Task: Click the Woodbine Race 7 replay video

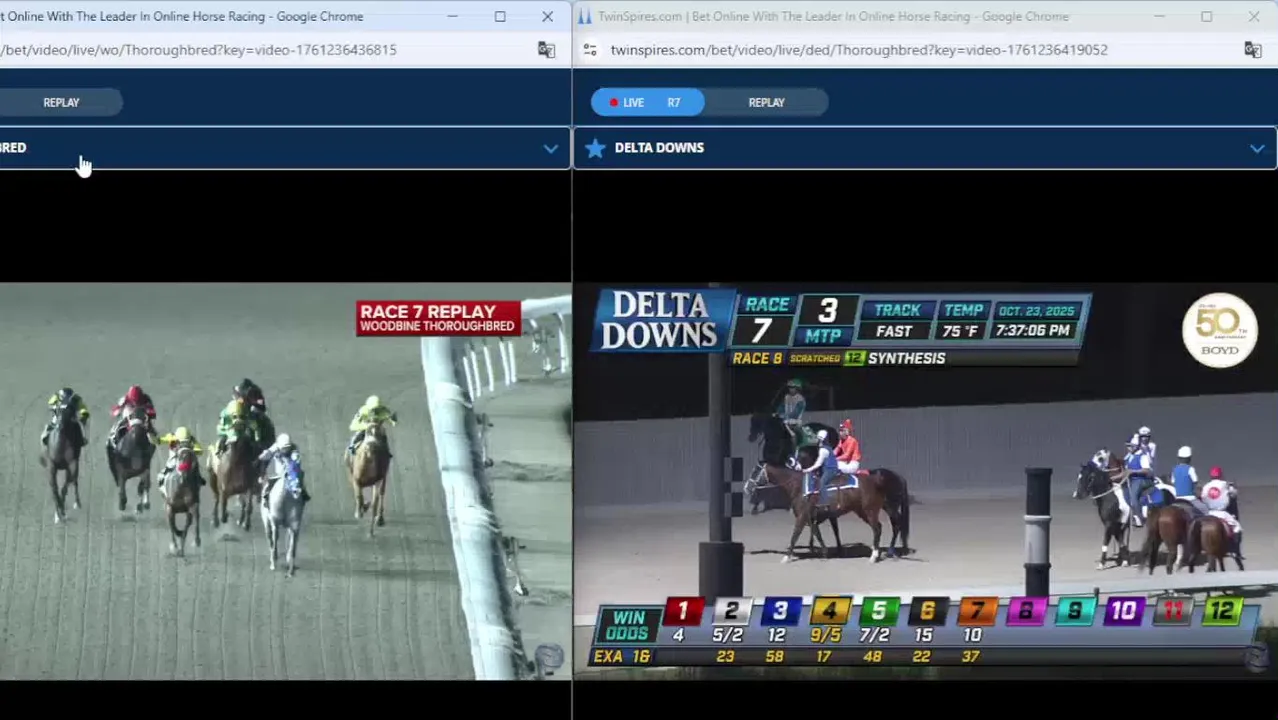Action: tap(285, 481)
